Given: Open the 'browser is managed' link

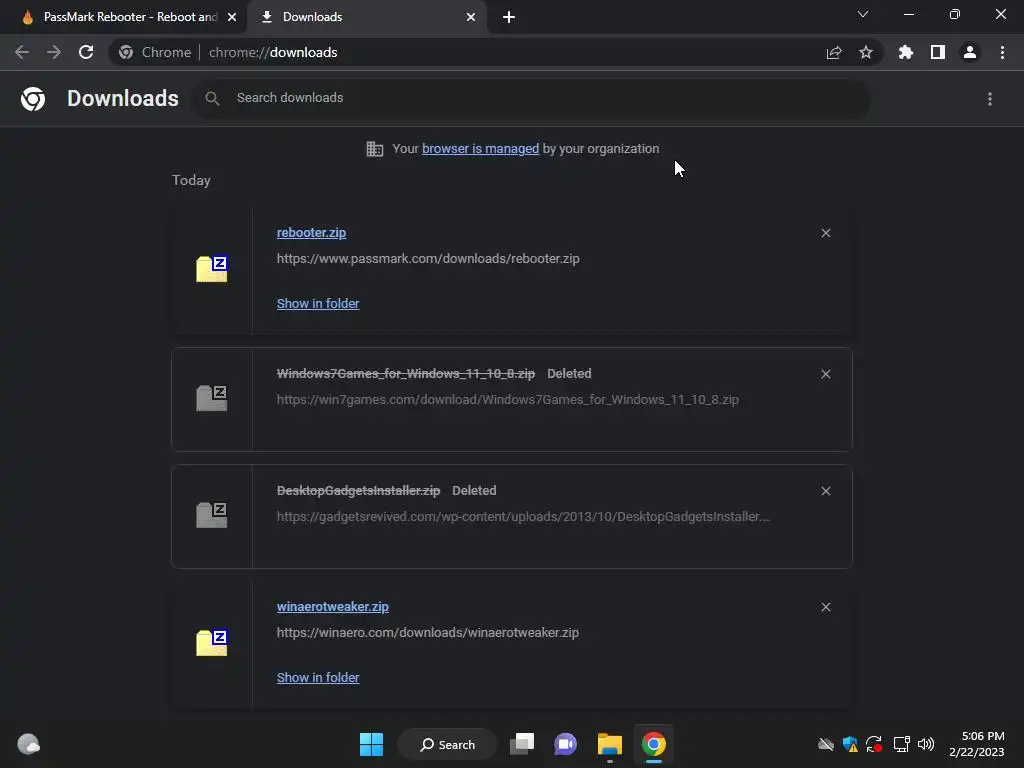Looking at the screenshot, I should coord(481,149).
